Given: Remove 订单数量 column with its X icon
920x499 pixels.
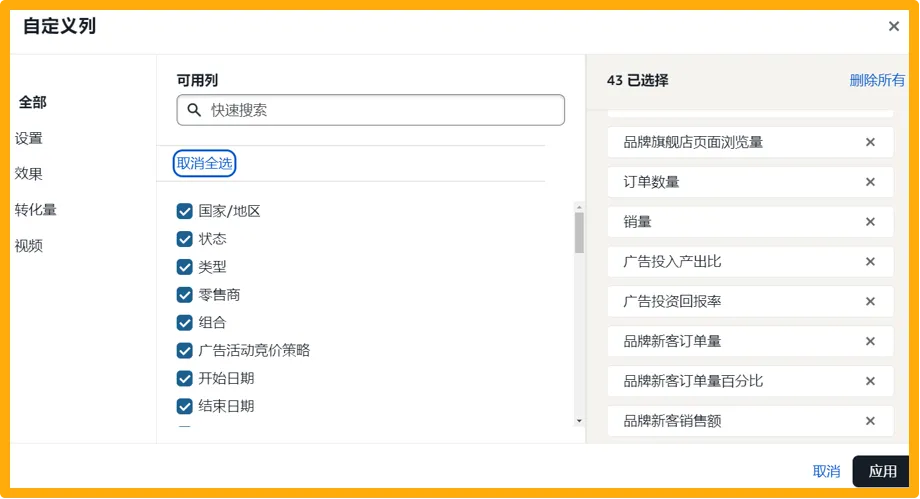Looking at the screenshot, I should pos(870,182).
